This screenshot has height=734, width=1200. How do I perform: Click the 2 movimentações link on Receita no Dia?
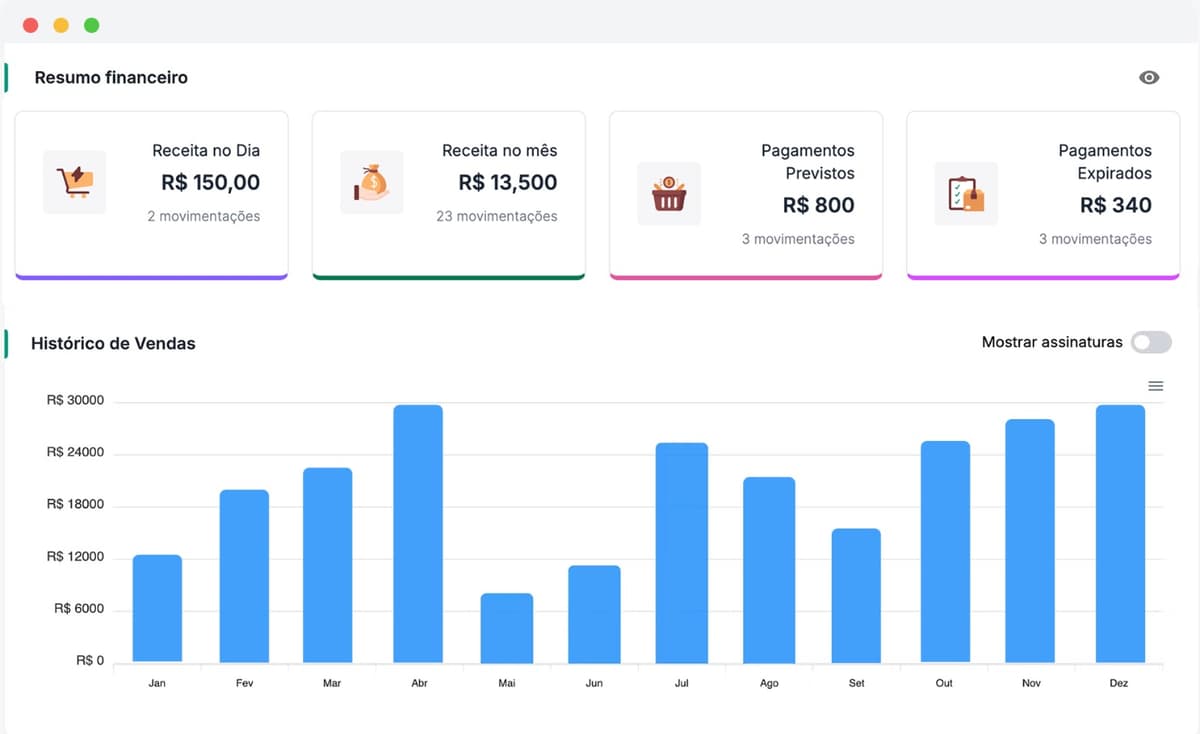pos(204,215)
